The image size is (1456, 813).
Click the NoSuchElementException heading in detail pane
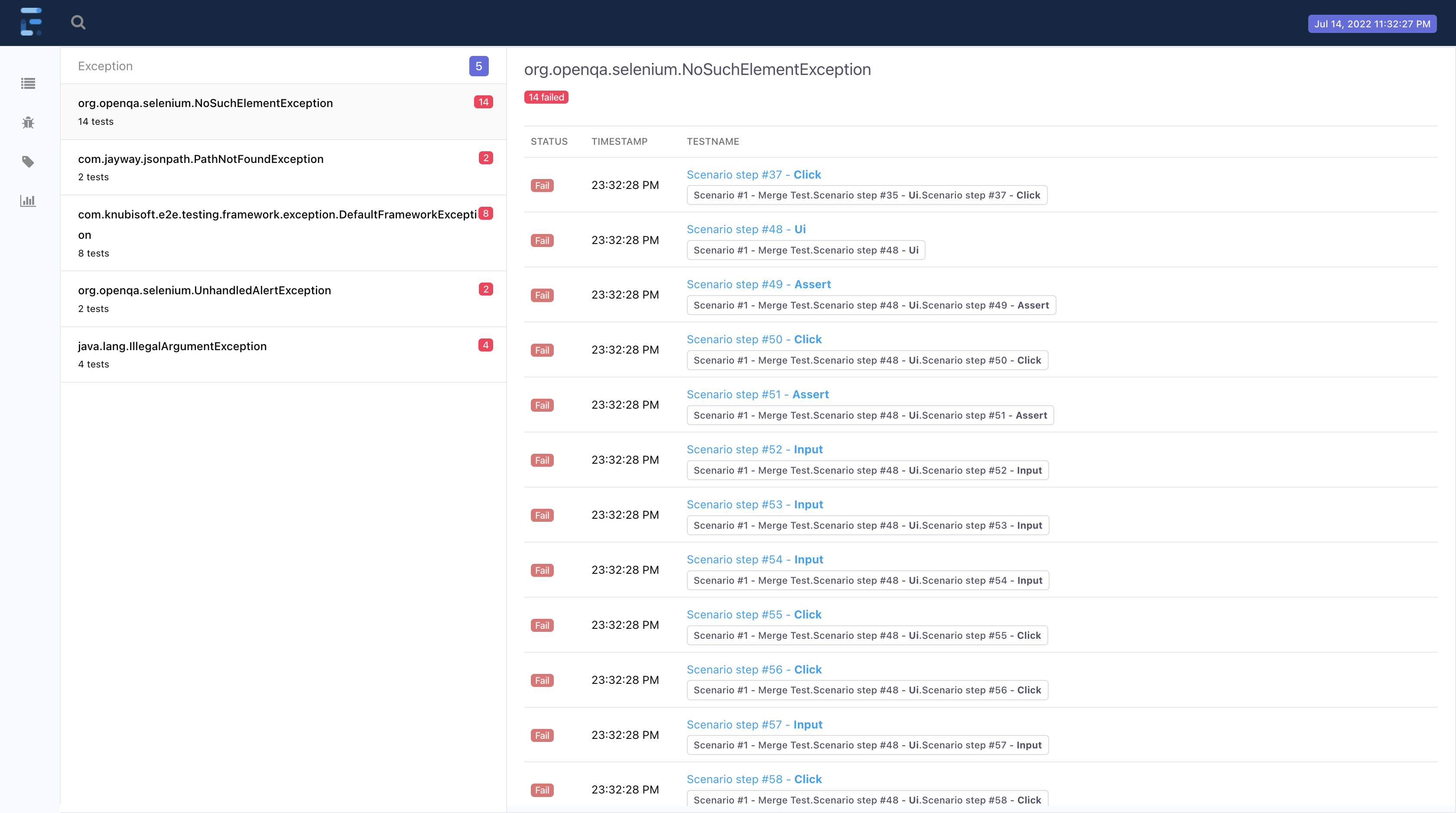click(x=698, y=69)
